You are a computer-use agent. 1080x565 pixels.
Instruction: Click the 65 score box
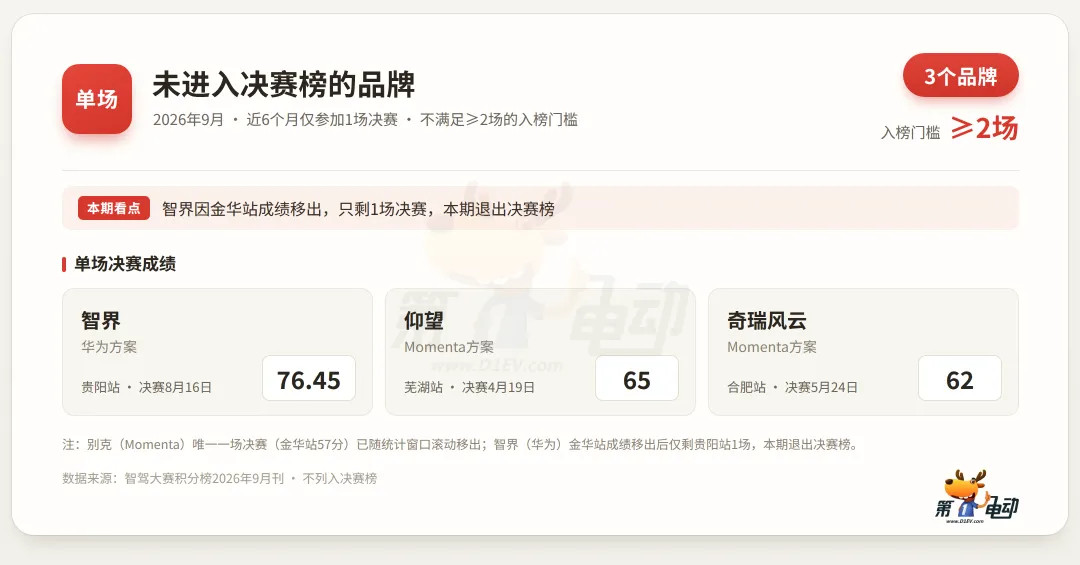pos(637,378)
